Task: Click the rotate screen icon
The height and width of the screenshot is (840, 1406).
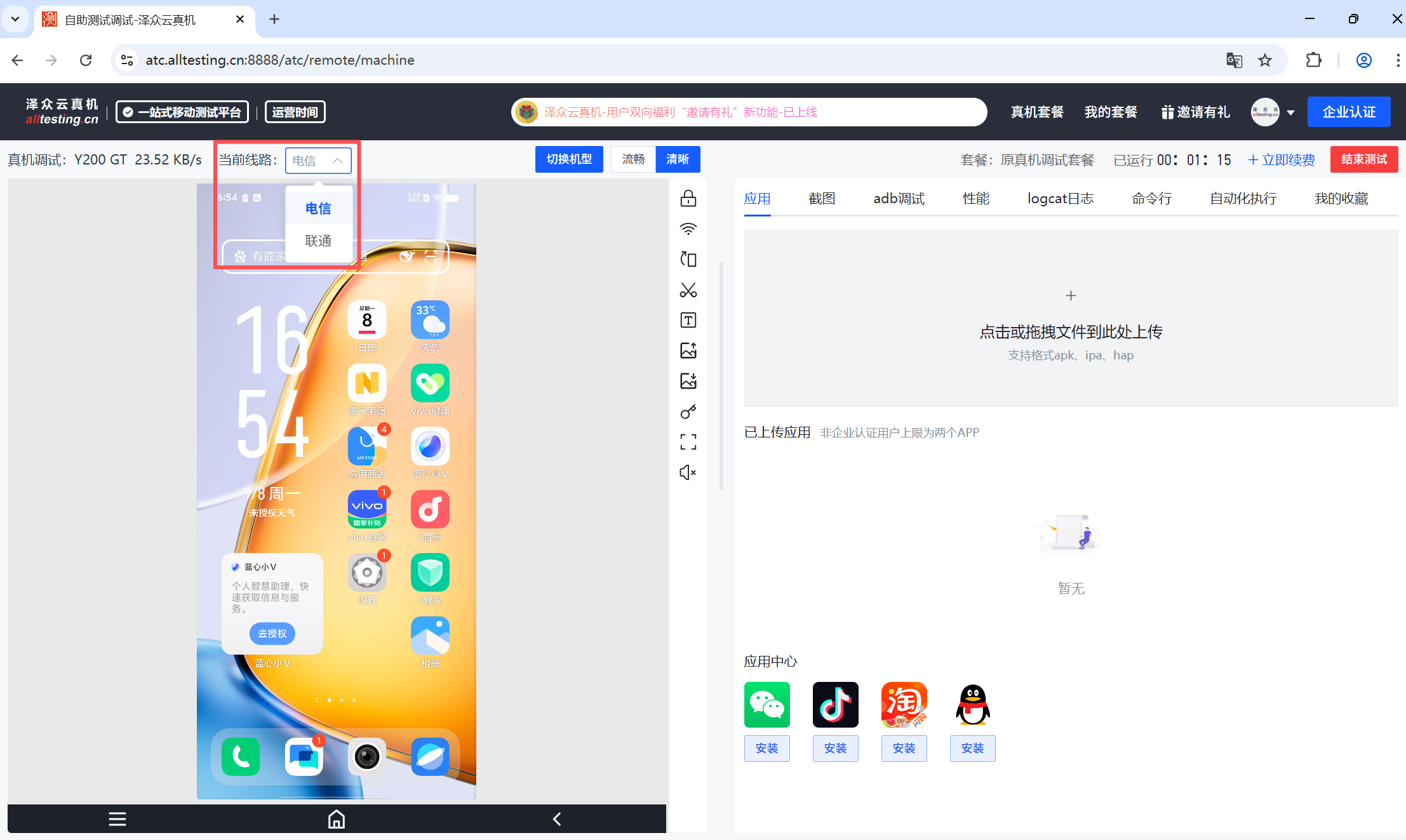Action: tap(688, 259)
